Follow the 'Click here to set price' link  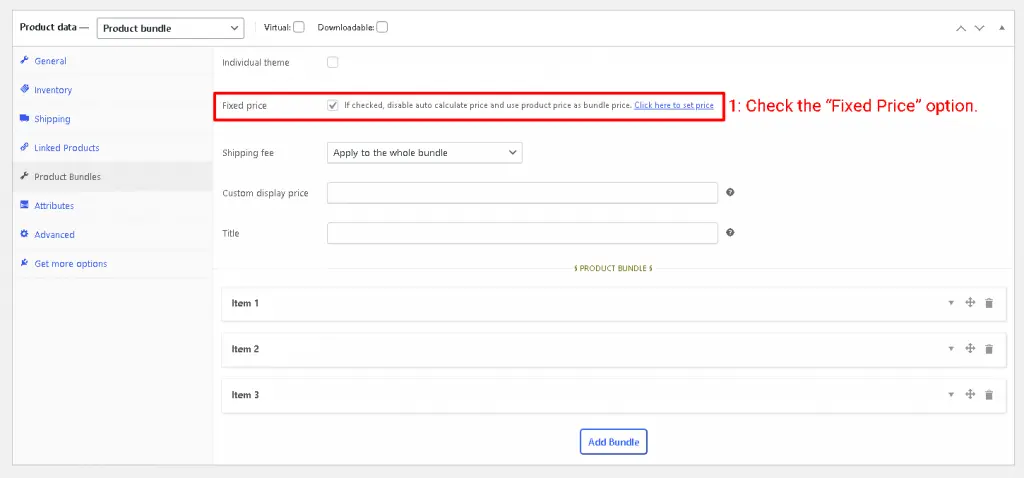673,105
